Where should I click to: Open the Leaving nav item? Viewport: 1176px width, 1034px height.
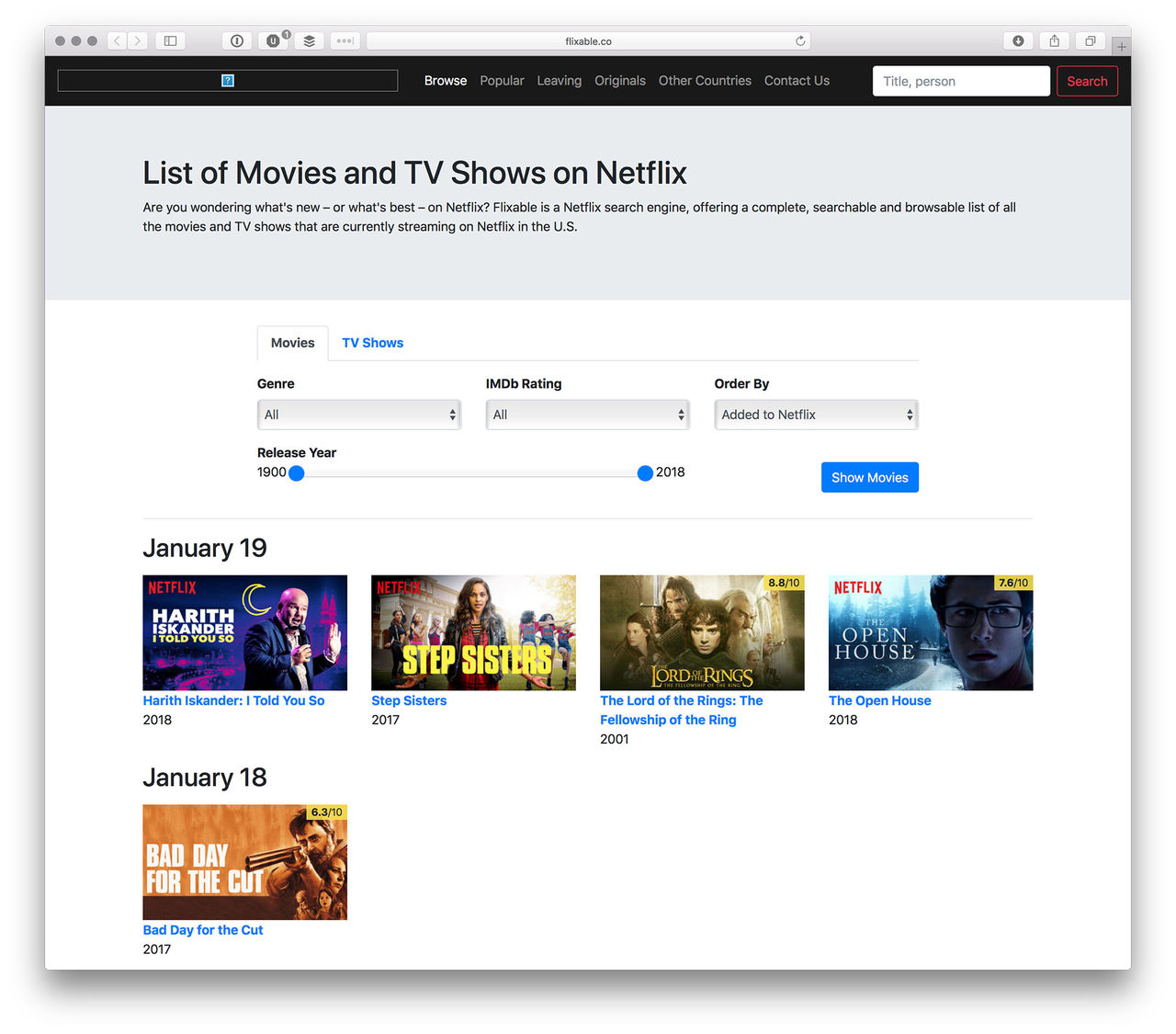tap(559, 81)
